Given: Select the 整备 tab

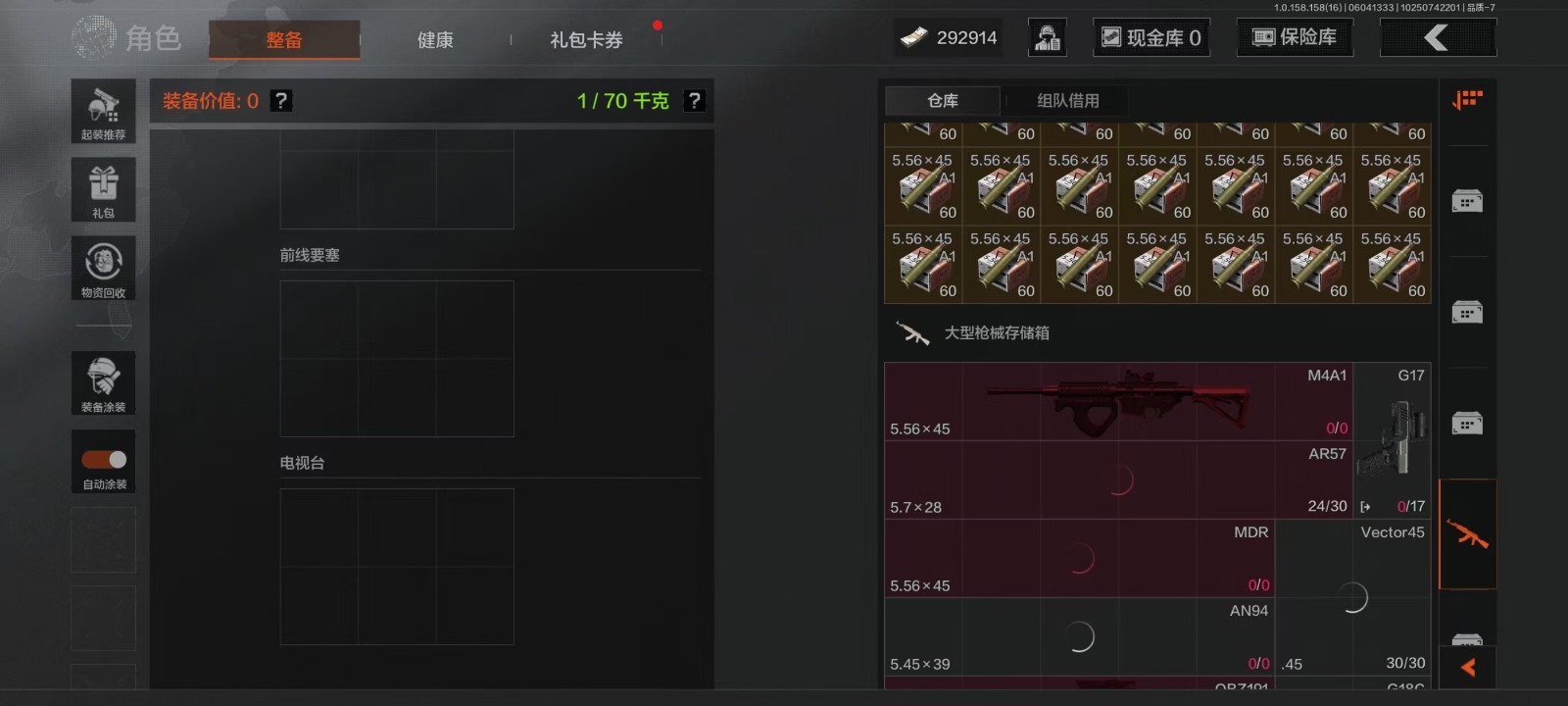Looking at the screenshot, I should pos(284,40).
